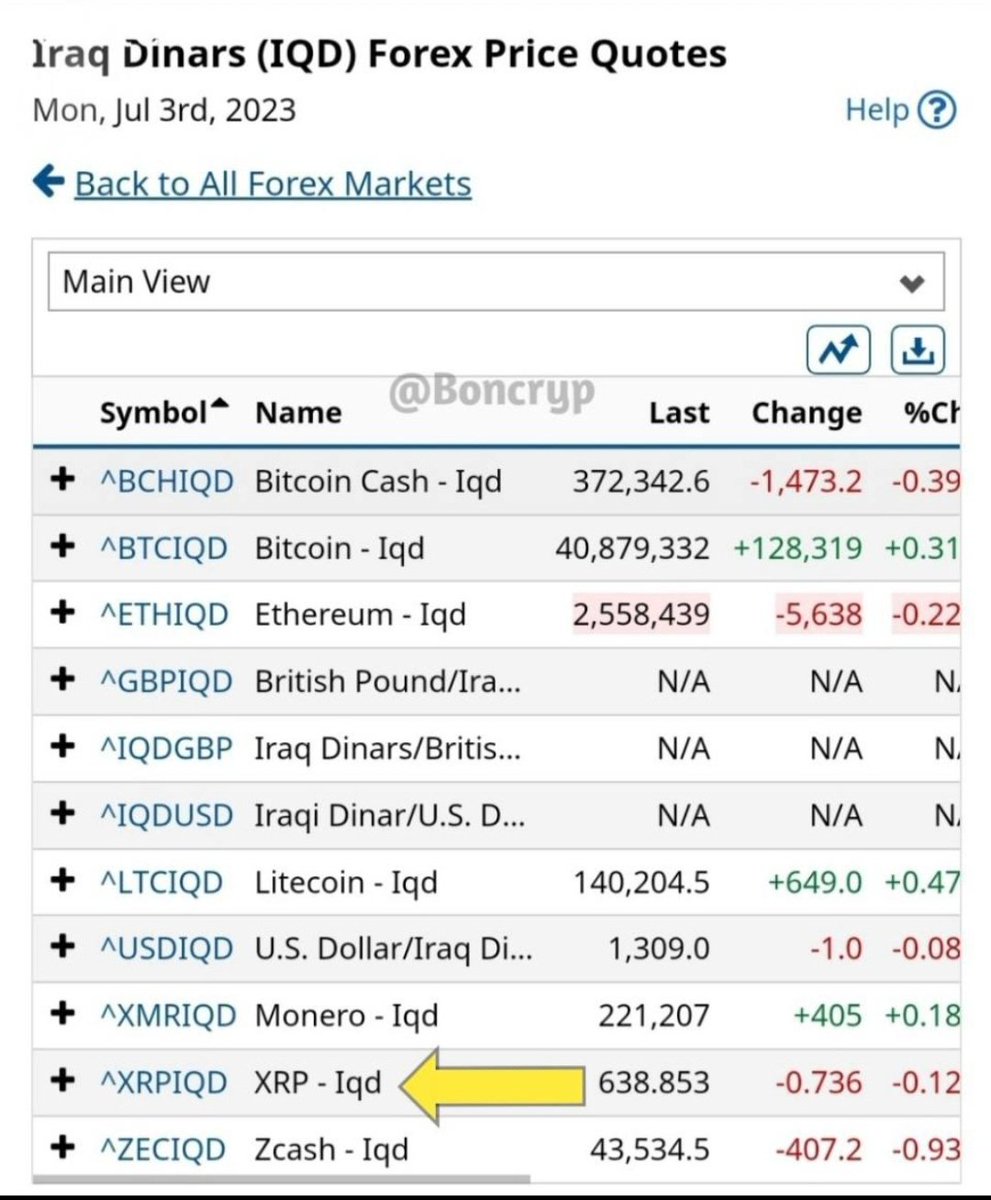Click the download data icon

[917, 349]
